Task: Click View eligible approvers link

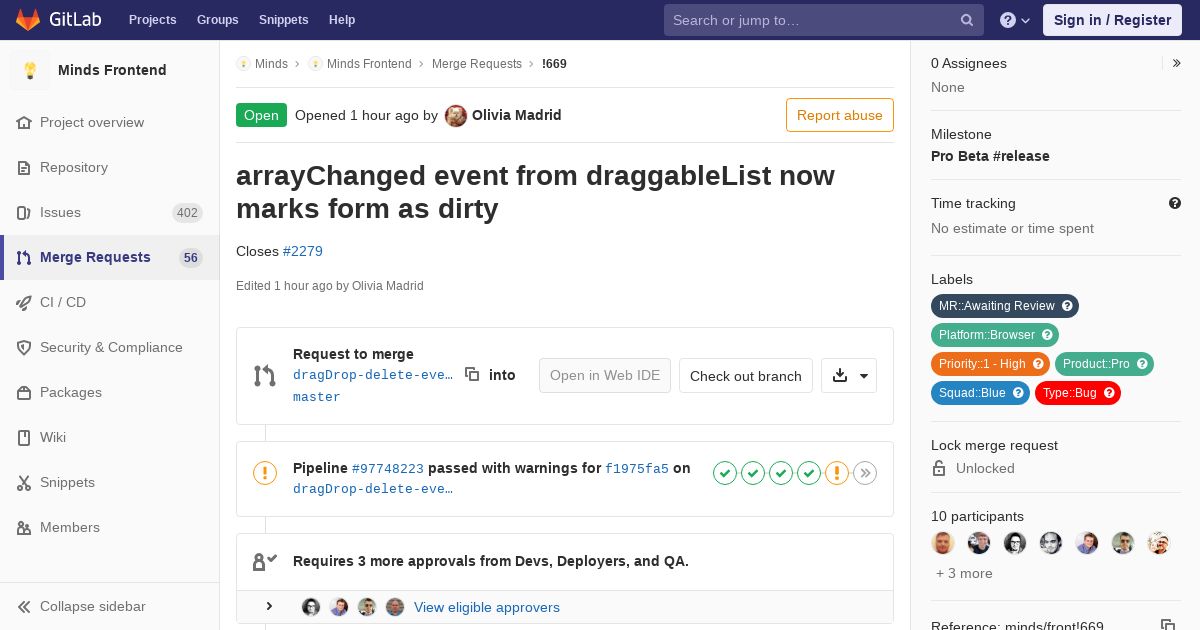Action: point(487,607)
